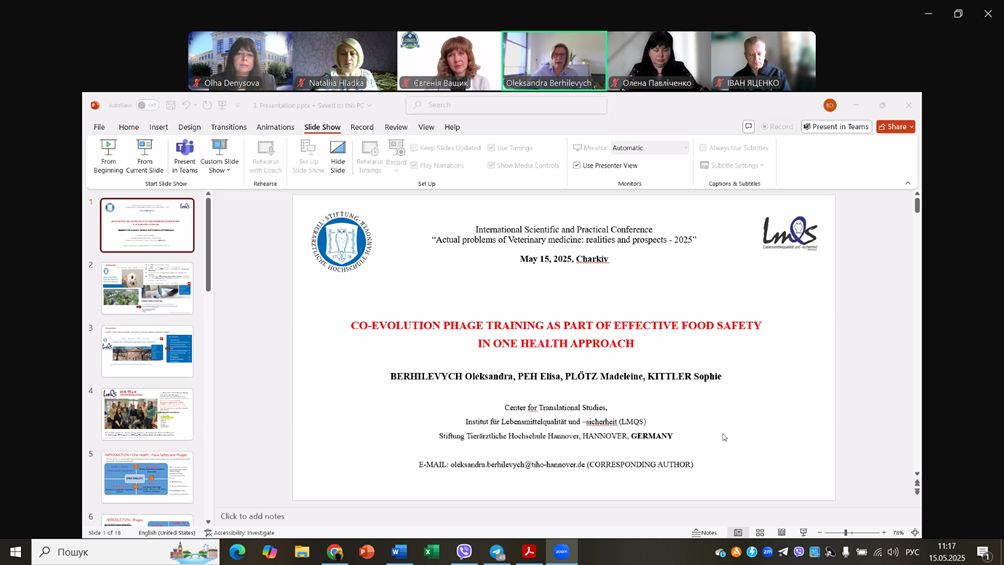
Task: Expand the Record dropdown in Set Up group
Action: coord(396,170)
